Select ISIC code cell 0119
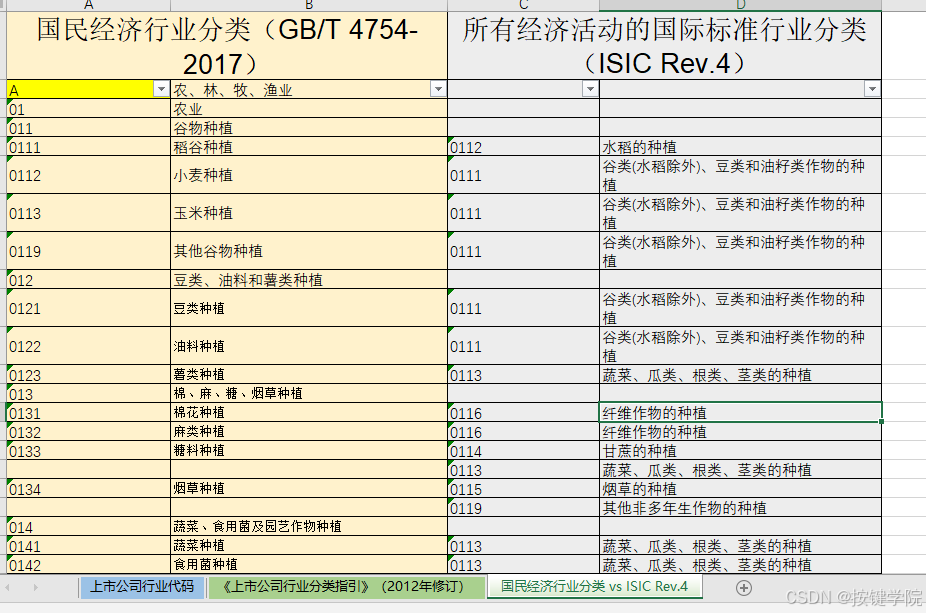 coord(524,507)
